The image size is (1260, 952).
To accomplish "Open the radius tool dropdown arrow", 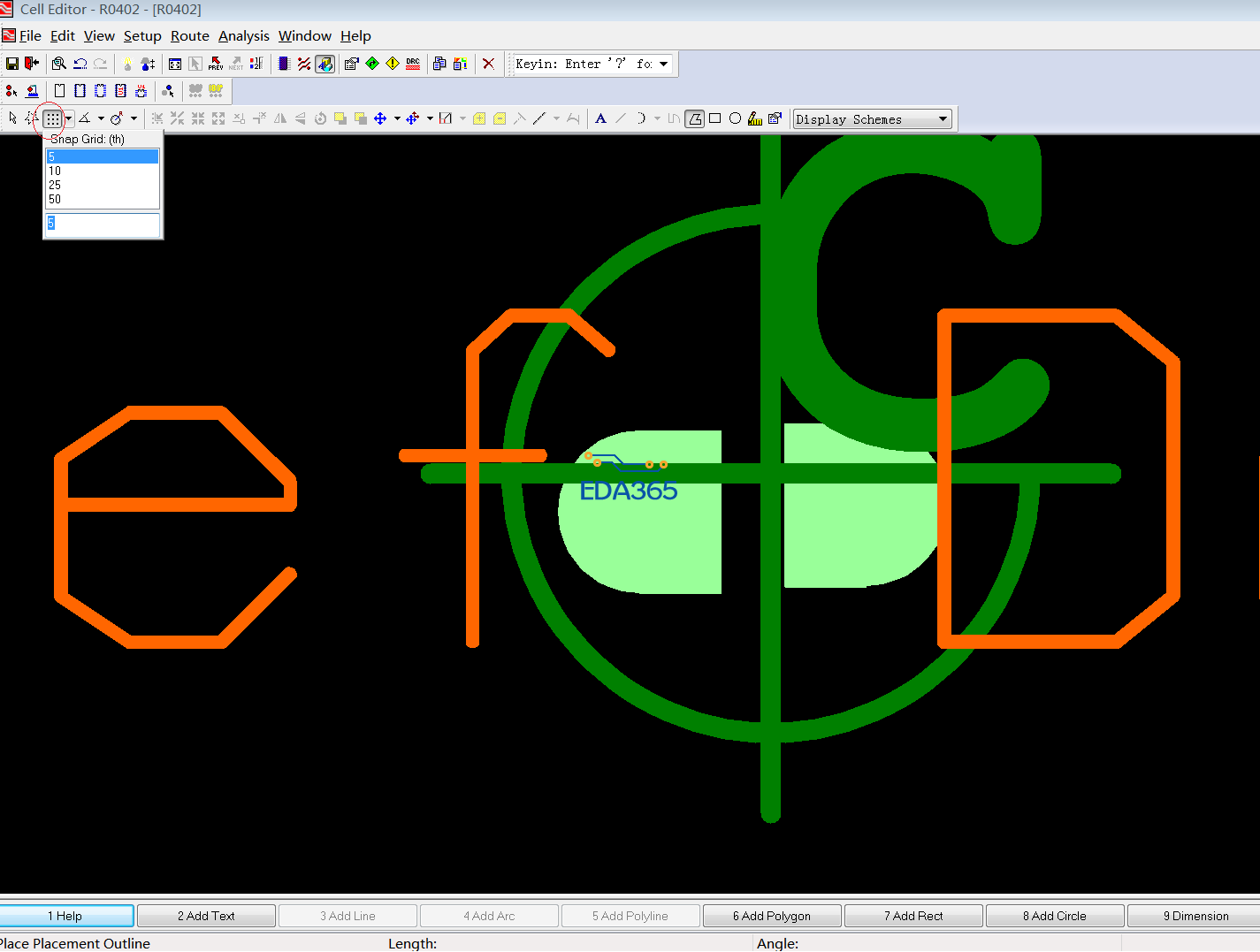I will (134, 118).
